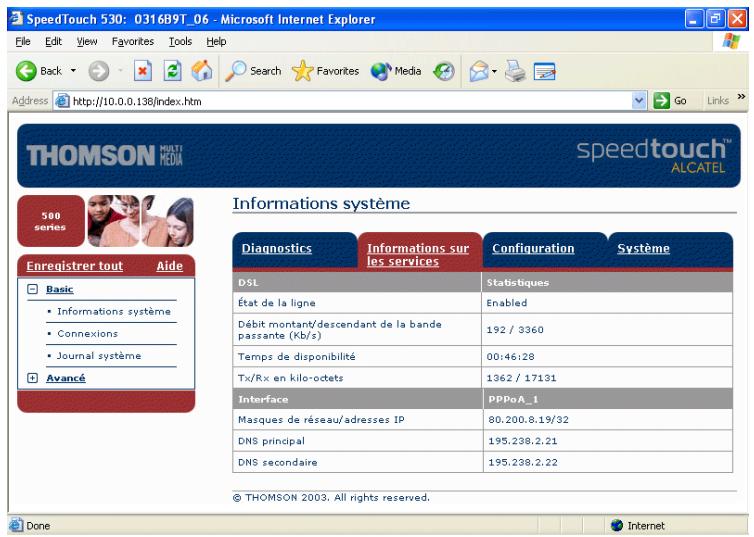
Task: Refresh the page with the green arrows icon
Action: pos(172,71)
